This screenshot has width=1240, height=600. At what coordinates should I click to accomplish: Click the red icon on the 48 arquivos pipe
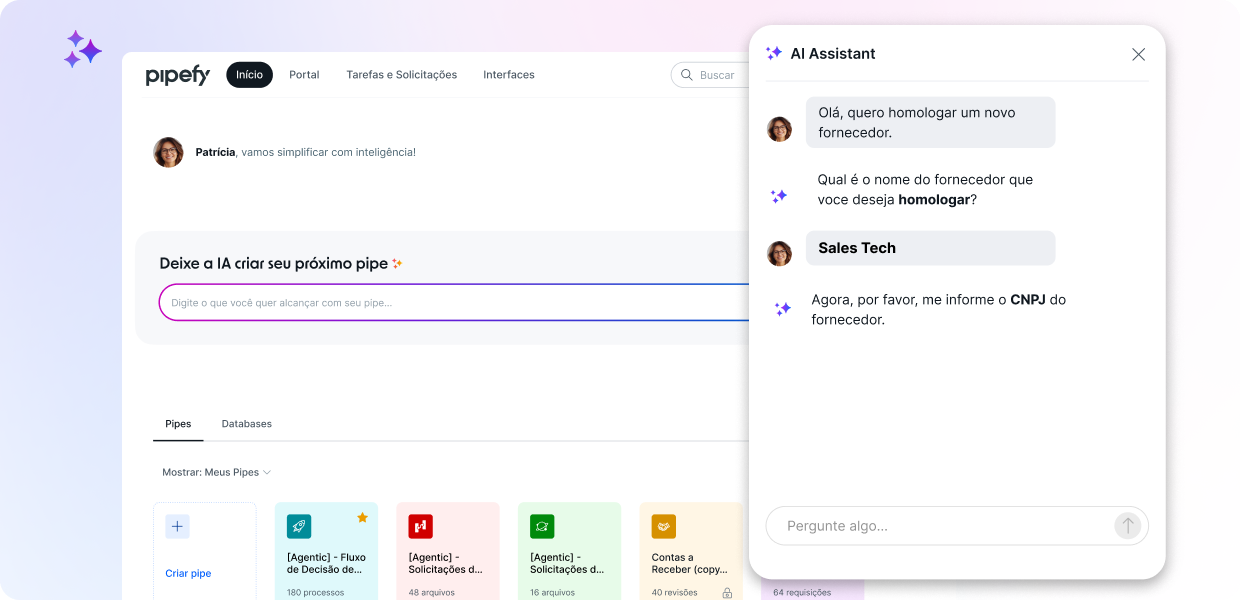(420, 527)
